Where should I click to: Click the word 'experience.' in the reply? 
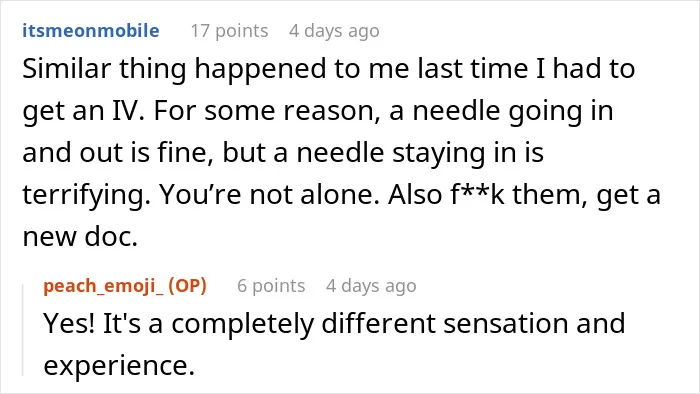tap(119, 366)
